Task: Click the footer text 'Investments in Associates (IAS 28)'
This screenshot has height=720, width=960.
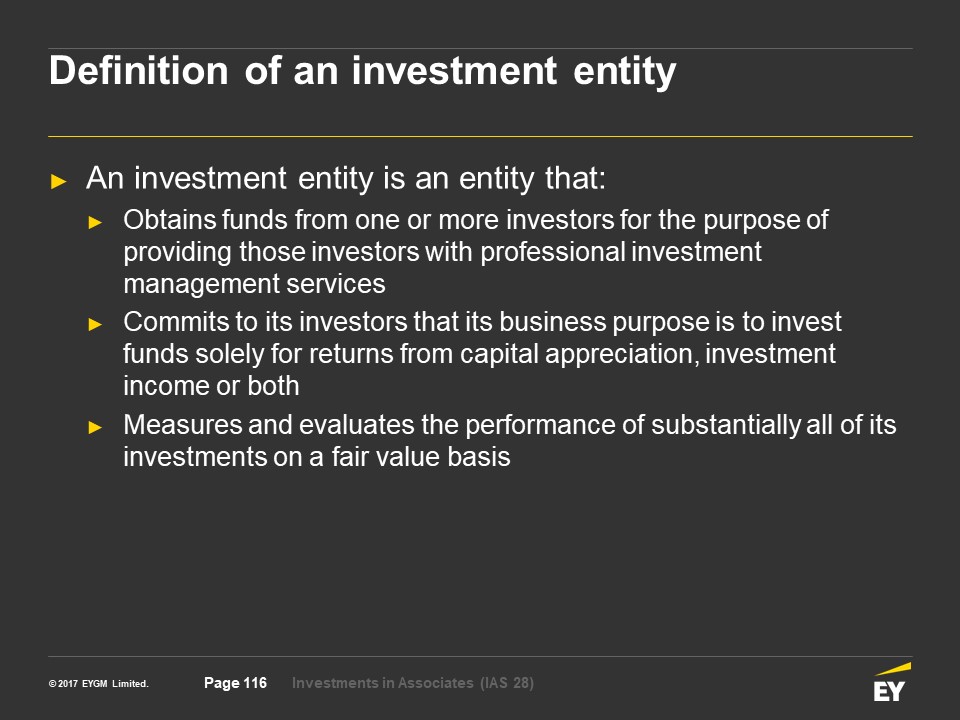Action: tap(413, 683)
